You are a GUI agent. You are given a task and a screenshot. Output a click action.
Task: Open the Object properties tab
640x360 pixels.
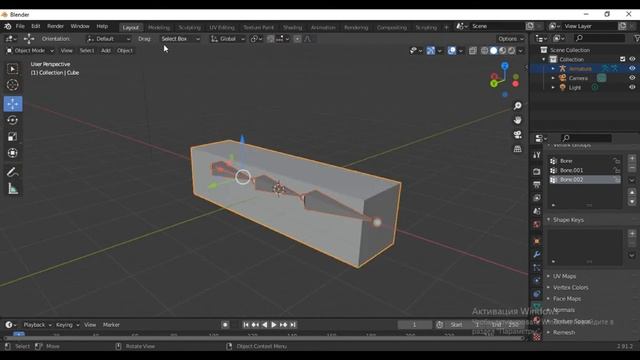[537, 241]
